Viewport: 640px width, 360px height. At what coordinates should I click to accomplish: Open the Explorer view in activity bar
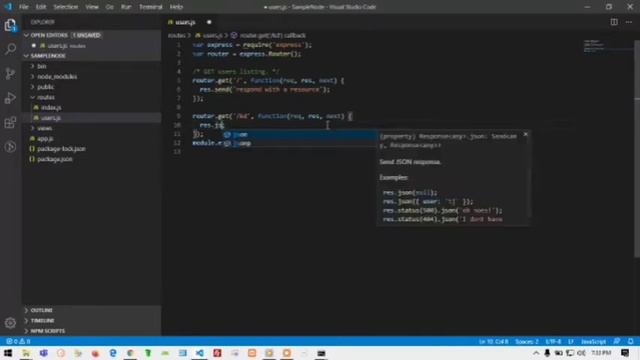[x=10, y=25]
